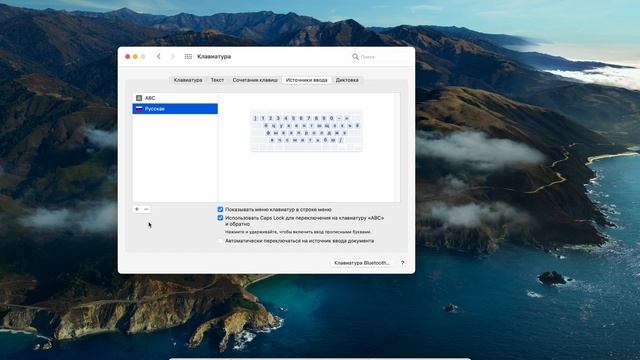Click the Russian keyboard layout preview

coord(306,131)
